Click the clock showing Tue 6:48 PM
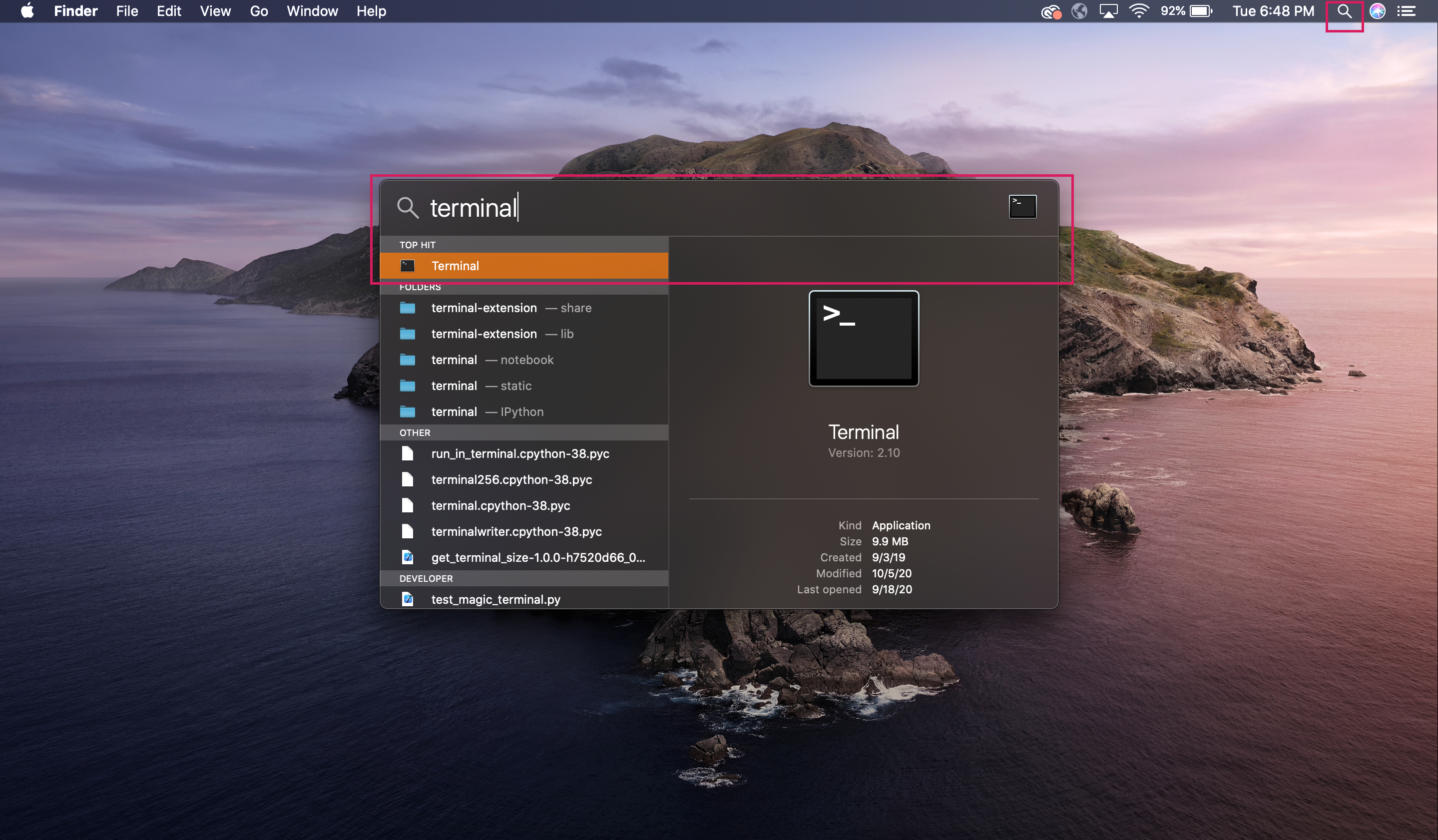 click(1273, 11)
